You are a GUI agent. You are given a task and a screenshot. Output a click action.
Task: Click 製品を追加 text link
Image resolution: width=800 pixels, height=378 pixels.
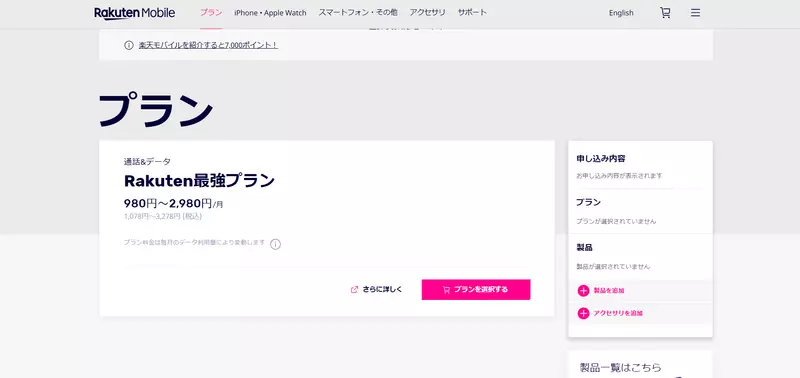[x=609, y=291]
